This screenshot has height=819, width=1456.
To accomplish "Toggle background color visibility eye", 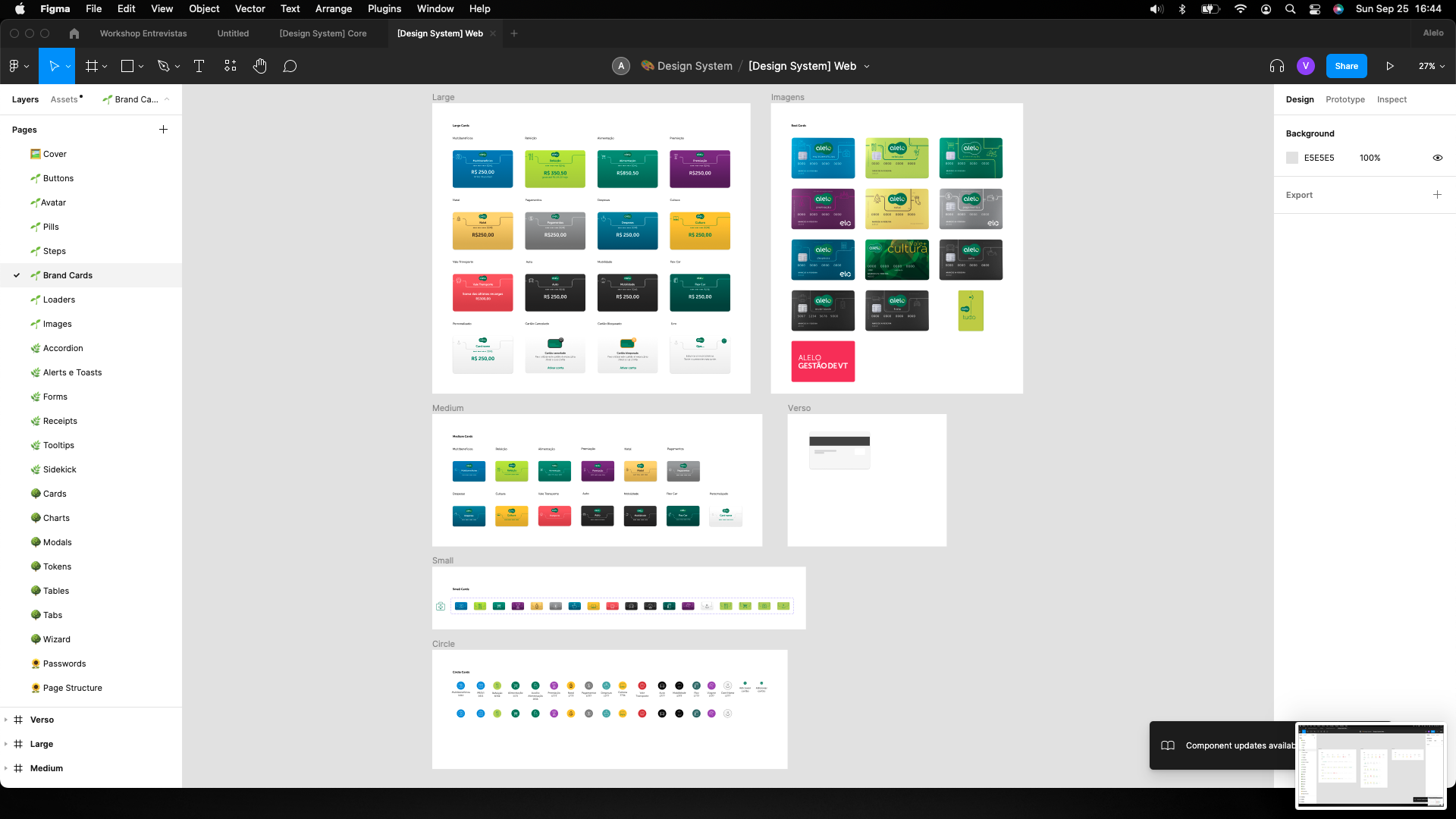I will pyautogui.click(x=1437, y=158).
